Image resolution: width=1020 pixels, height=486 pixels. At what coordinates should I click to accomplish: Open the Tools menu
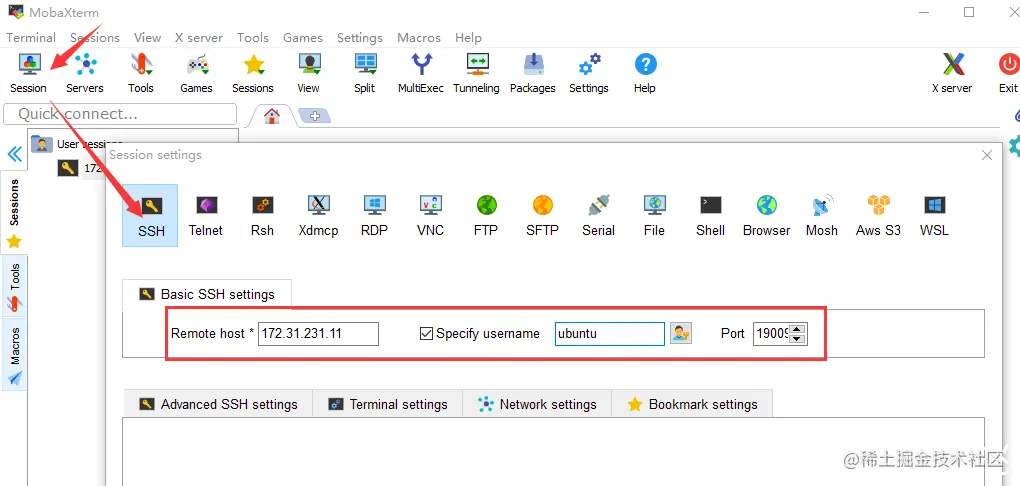pos(253,38)
